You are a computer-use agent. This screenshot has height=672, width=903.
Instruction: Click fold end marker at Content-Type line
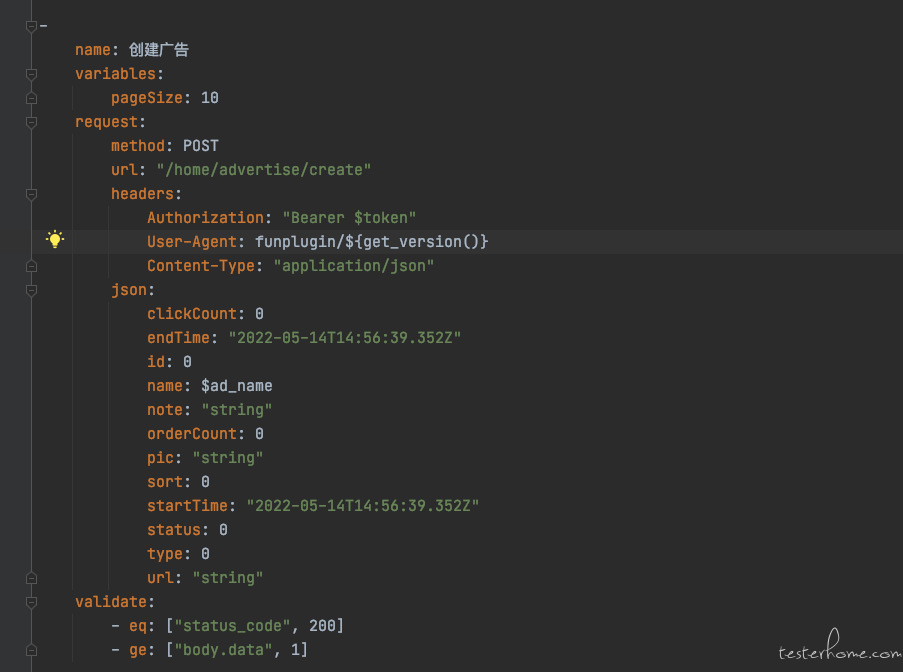pos(31,266)
